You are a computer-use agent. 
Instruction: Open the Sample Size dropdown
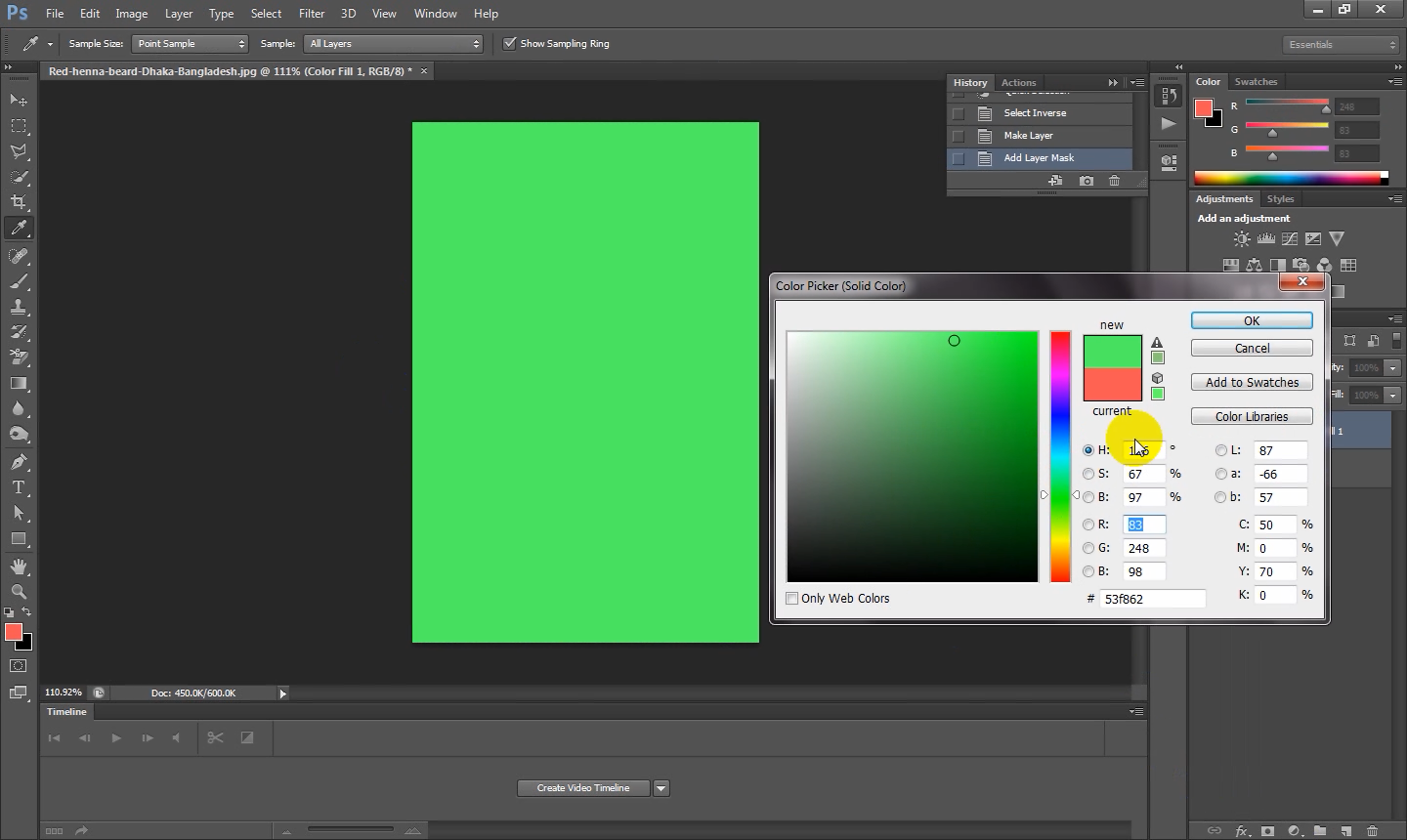pyautogui.click(x=191, y=44)
